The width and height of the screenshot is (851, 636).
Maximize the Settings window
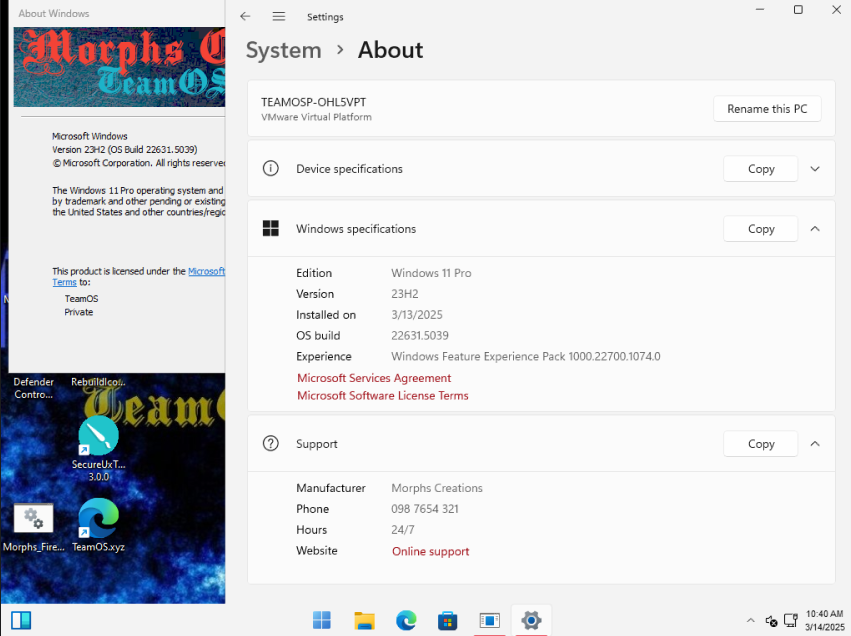tap(798, 9)
